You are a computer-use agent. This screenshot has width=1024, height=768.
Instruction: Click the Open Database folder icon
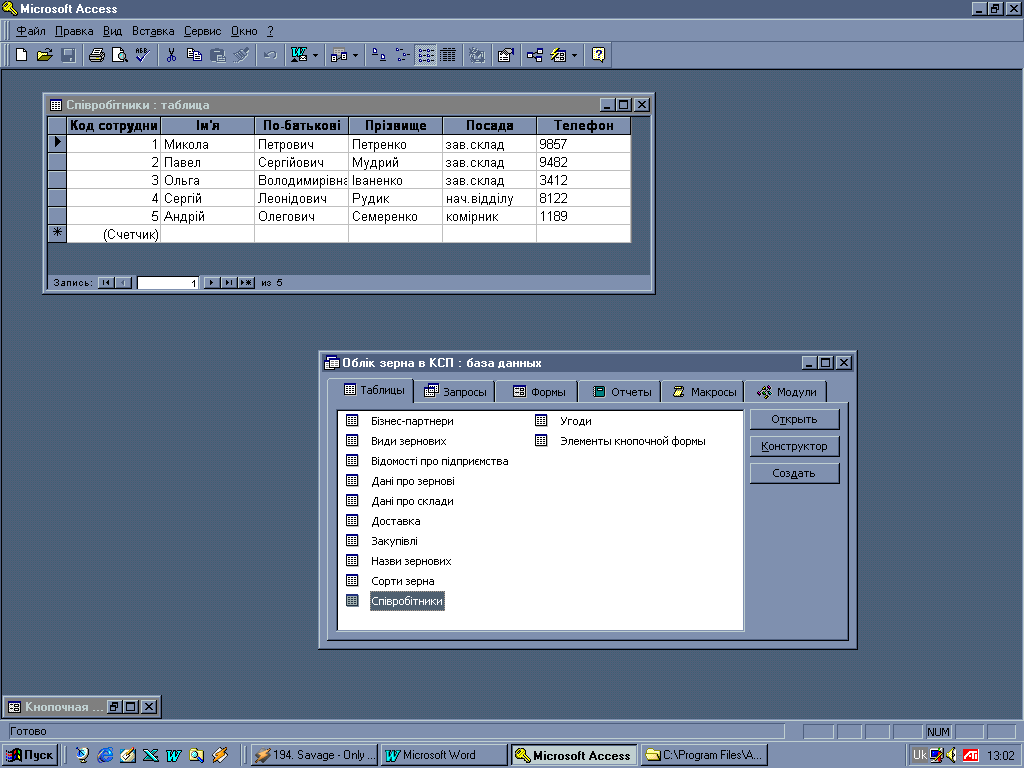tap(45, 55)
